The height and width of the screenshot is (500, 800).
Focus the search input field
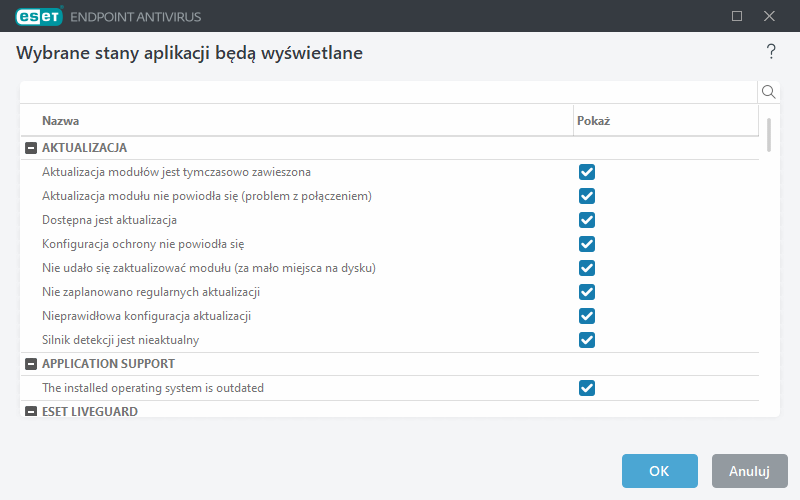[x=388, y=92]
